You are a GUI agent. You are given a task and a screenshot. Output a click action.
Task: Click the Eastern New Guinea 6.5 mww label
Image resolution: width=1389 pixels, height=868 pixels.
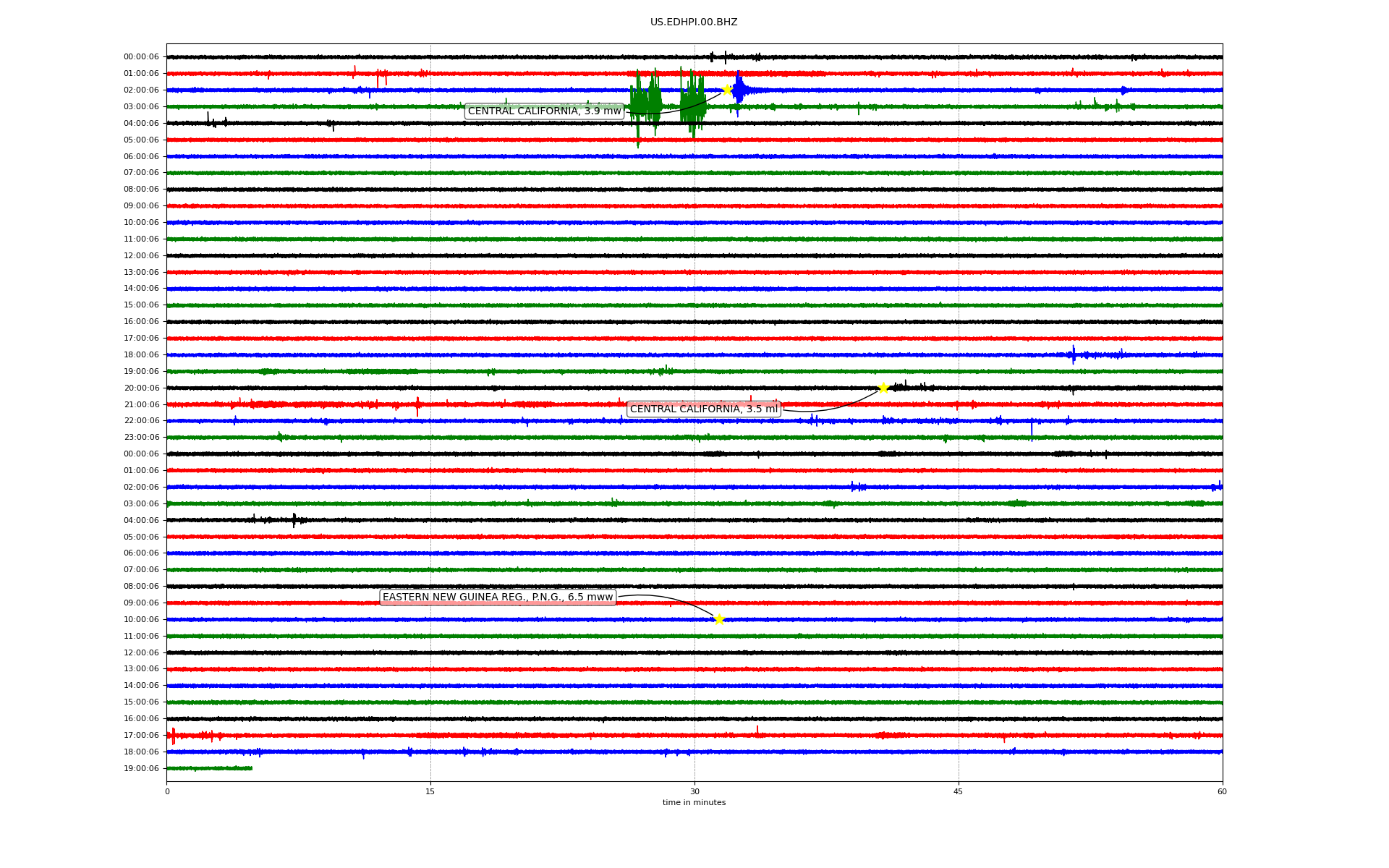point(498,597)
